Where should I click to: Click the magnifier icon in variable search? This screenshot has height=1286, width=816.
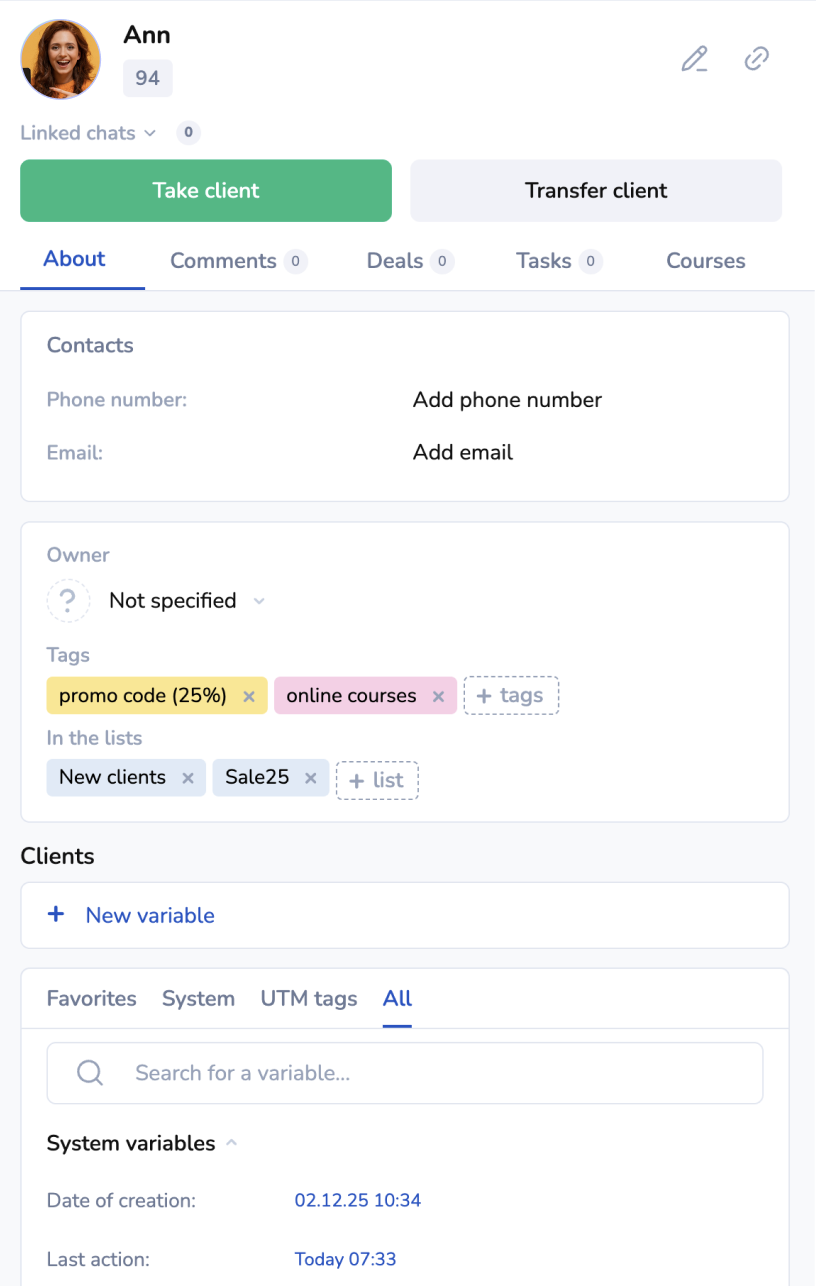click(90, 1073)
